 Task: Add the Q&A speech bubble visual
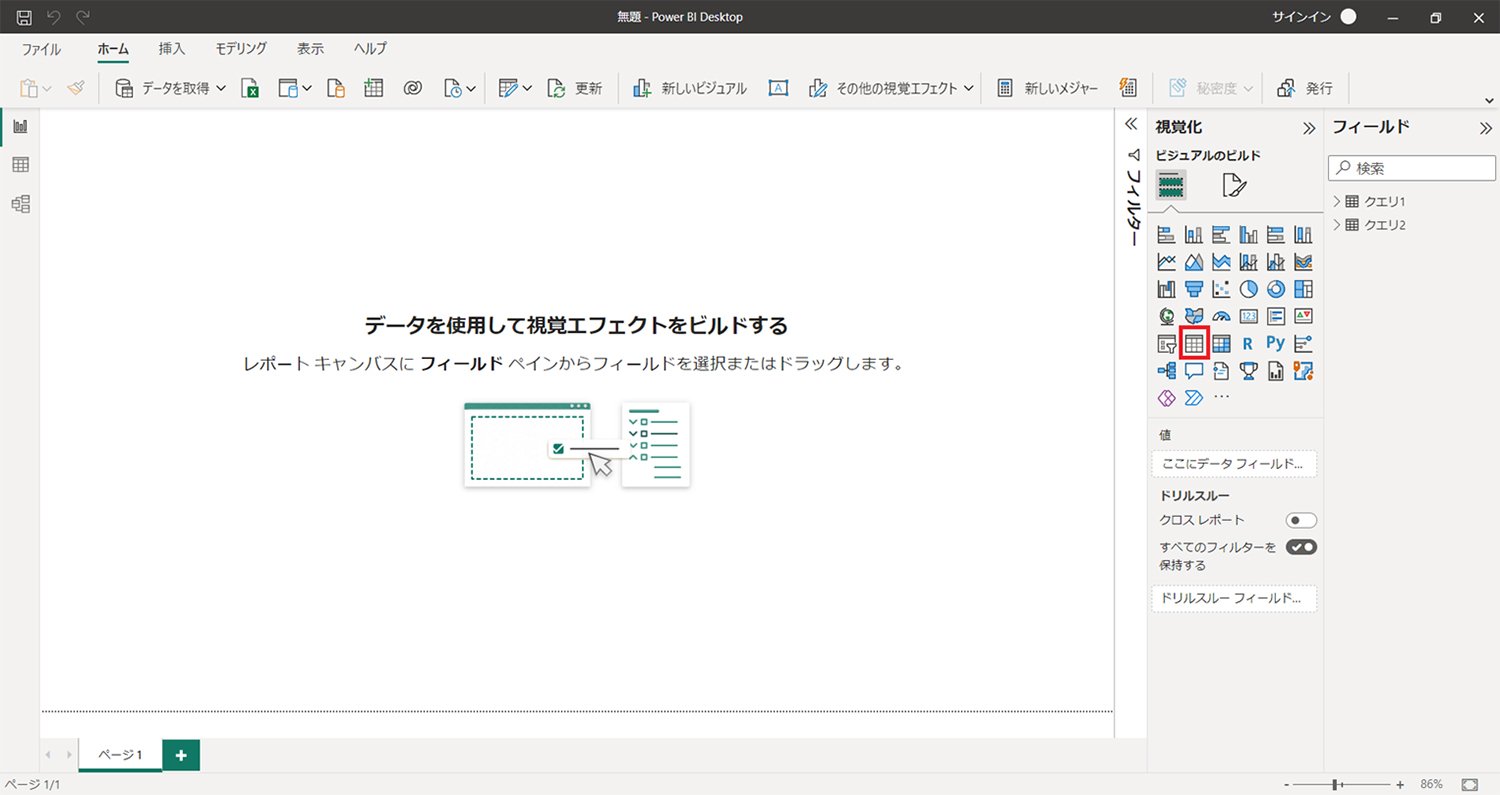pos(1194,371)
